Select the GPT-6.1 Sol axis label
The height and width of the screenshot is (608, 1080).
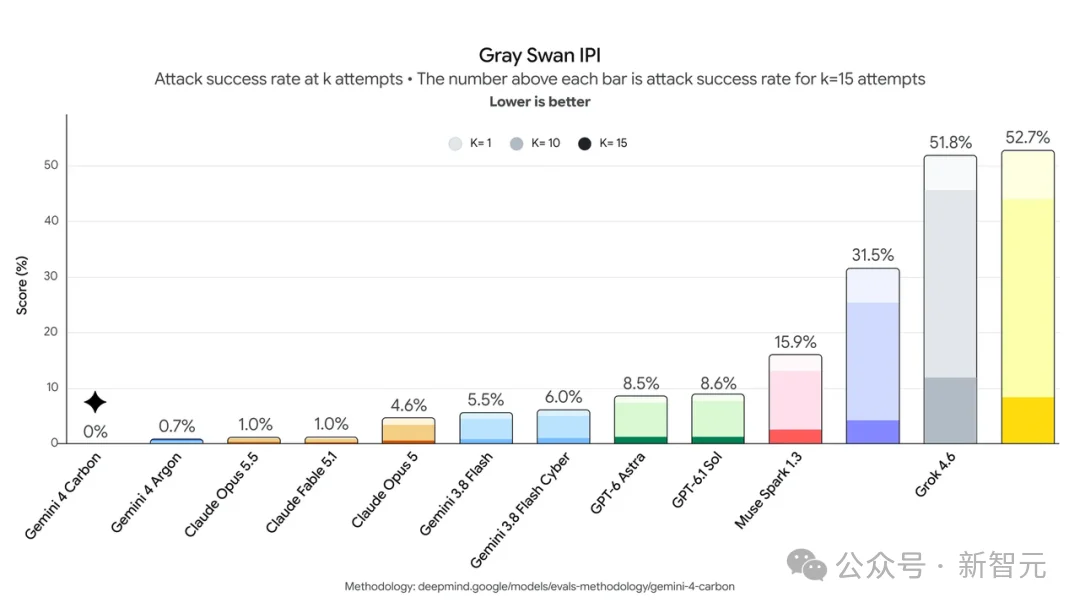coord(696,480)
